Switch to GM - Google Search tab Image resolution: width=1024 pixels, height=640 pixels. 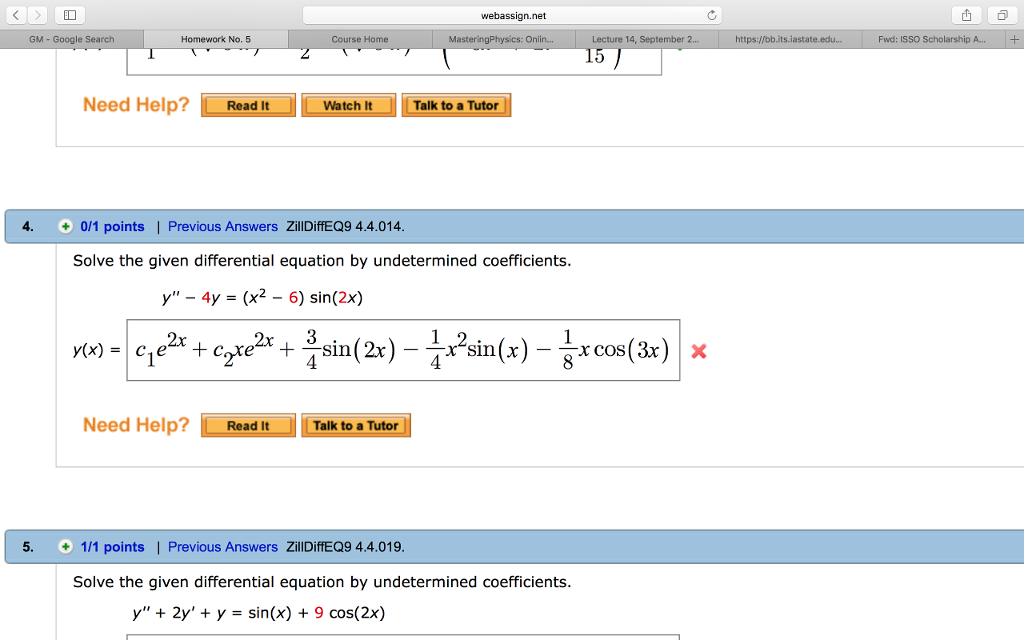point(72,39)
